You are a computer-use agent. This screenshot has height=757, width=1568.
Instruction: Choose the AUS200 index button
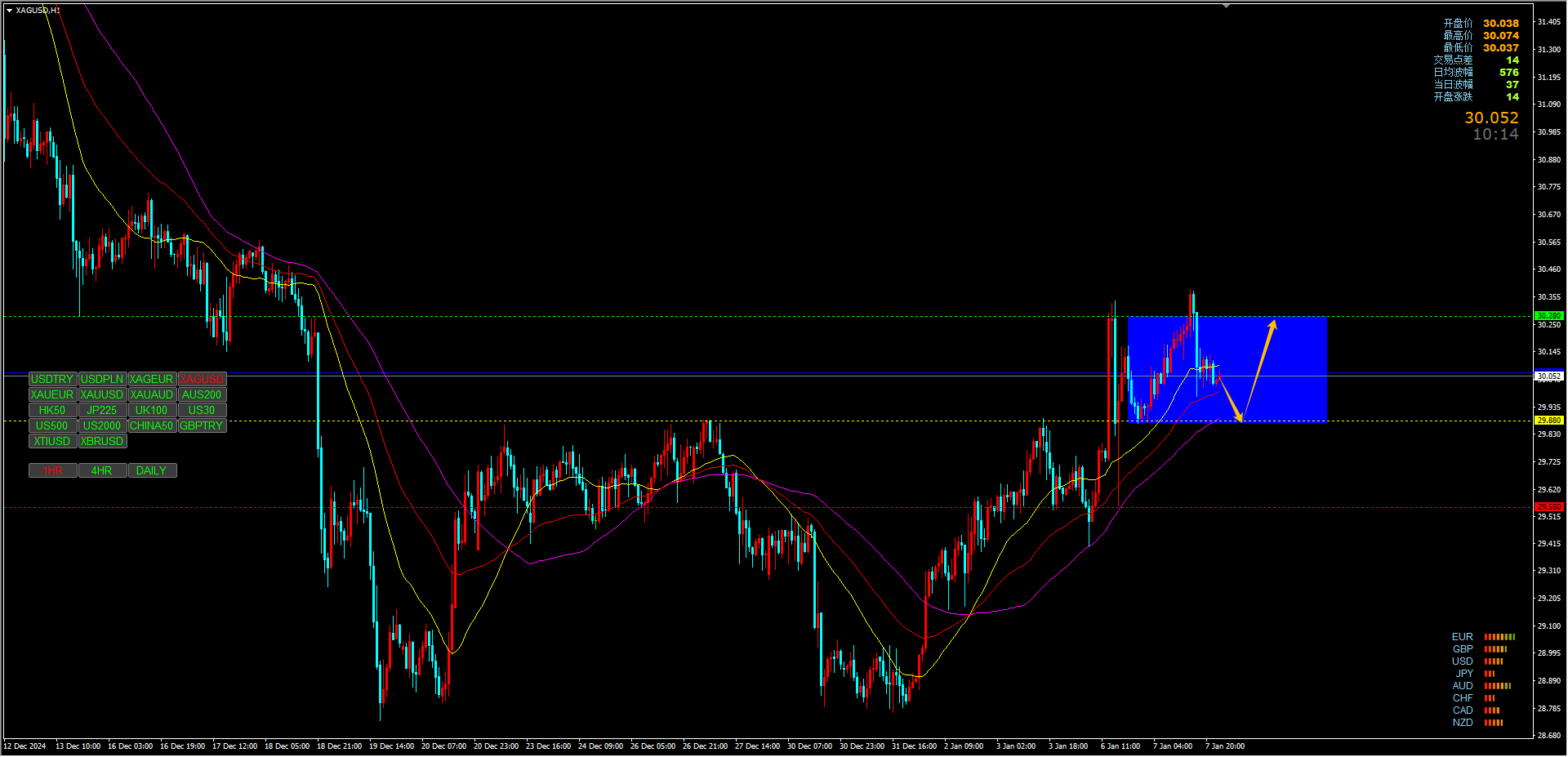(x=202, y=394)
